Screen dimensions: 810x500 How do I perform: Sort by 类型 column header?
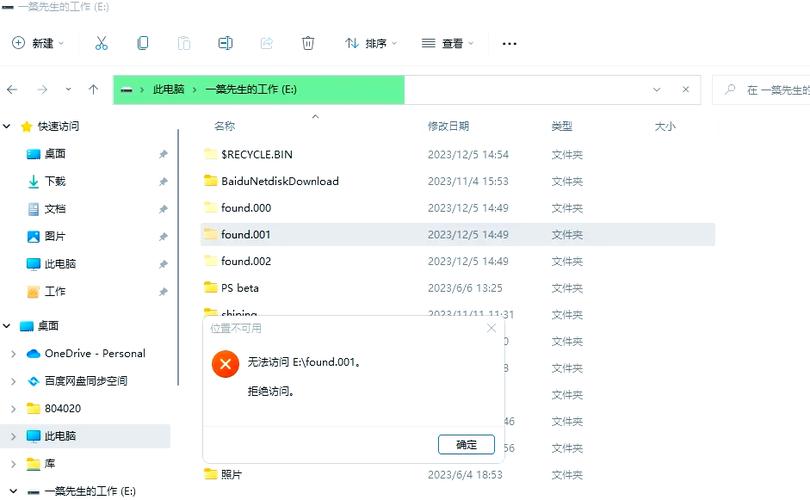coord(562,126)
